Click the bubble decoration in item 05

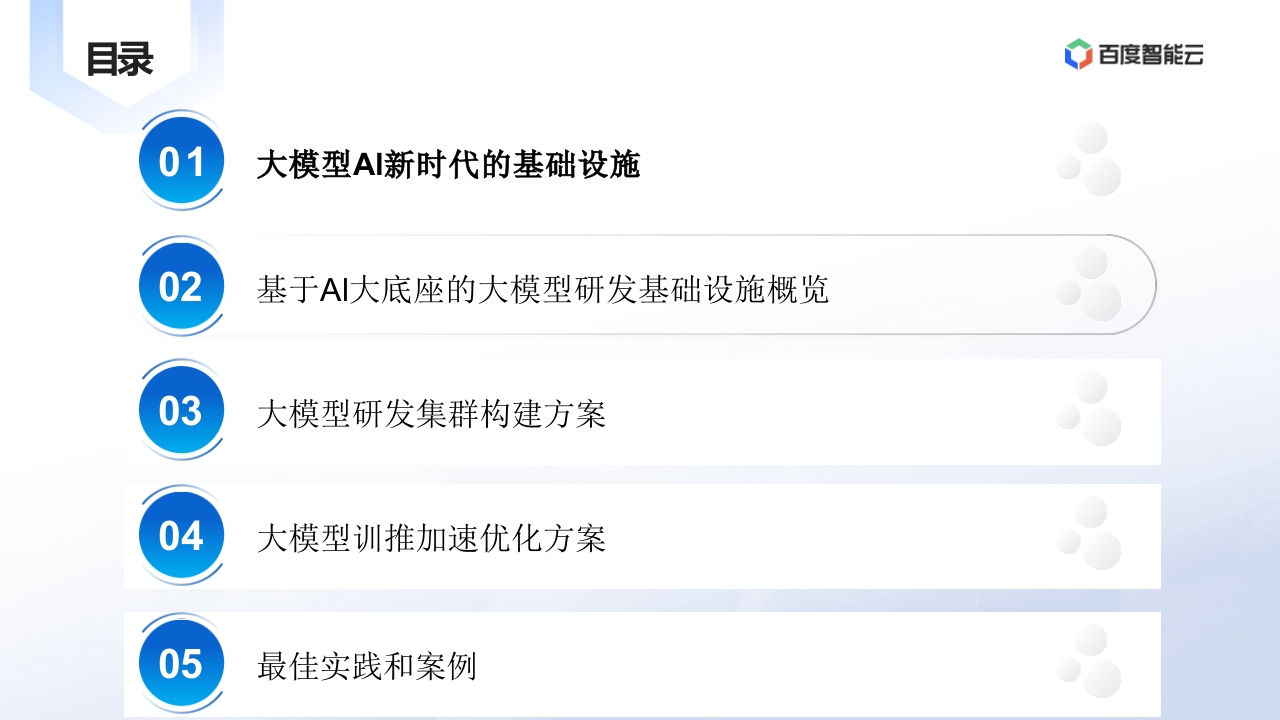pyautogui.click(x=1089, y=661)
